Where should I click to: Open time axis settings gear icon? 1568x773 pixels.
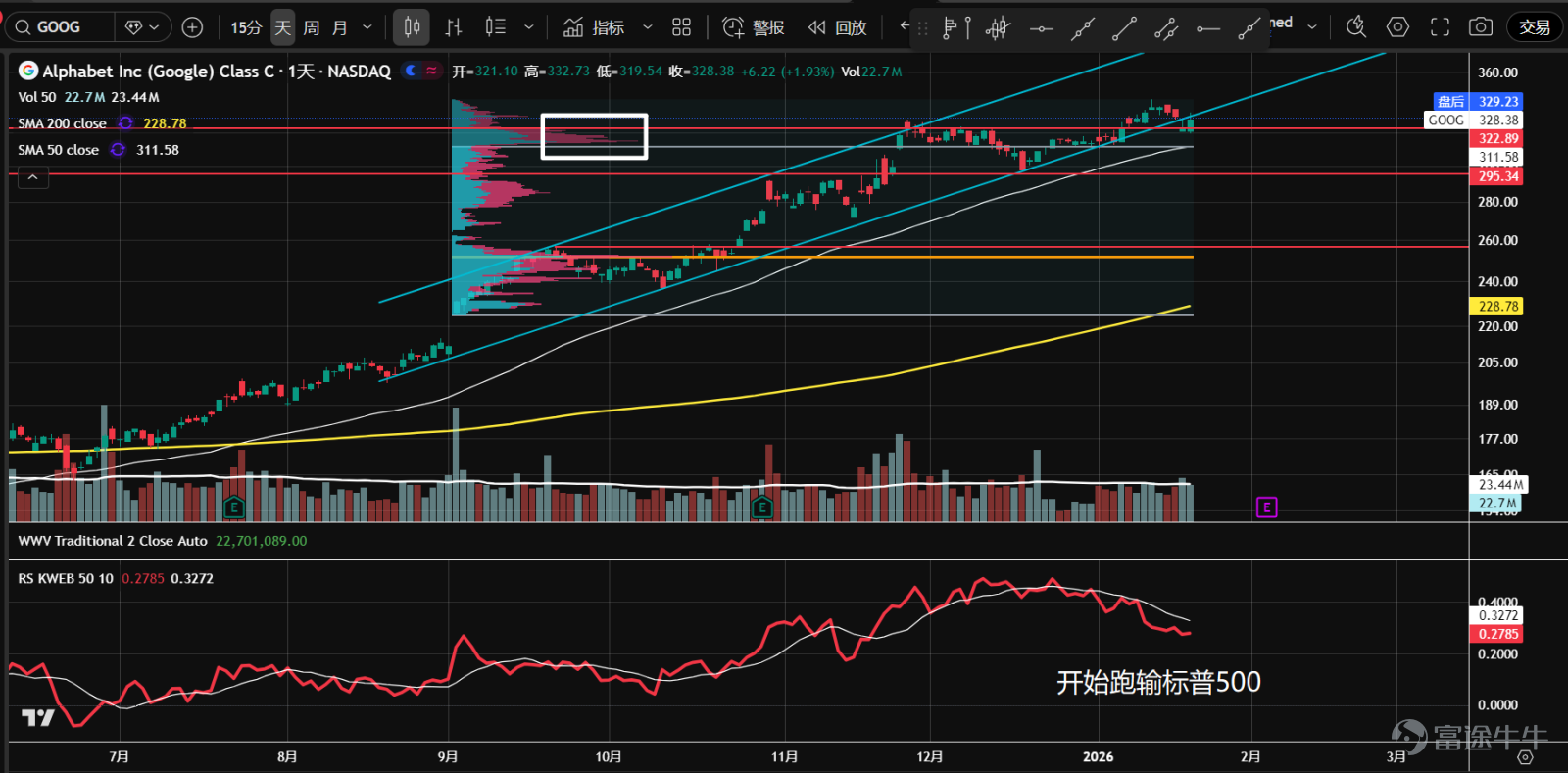(1525, 757)
